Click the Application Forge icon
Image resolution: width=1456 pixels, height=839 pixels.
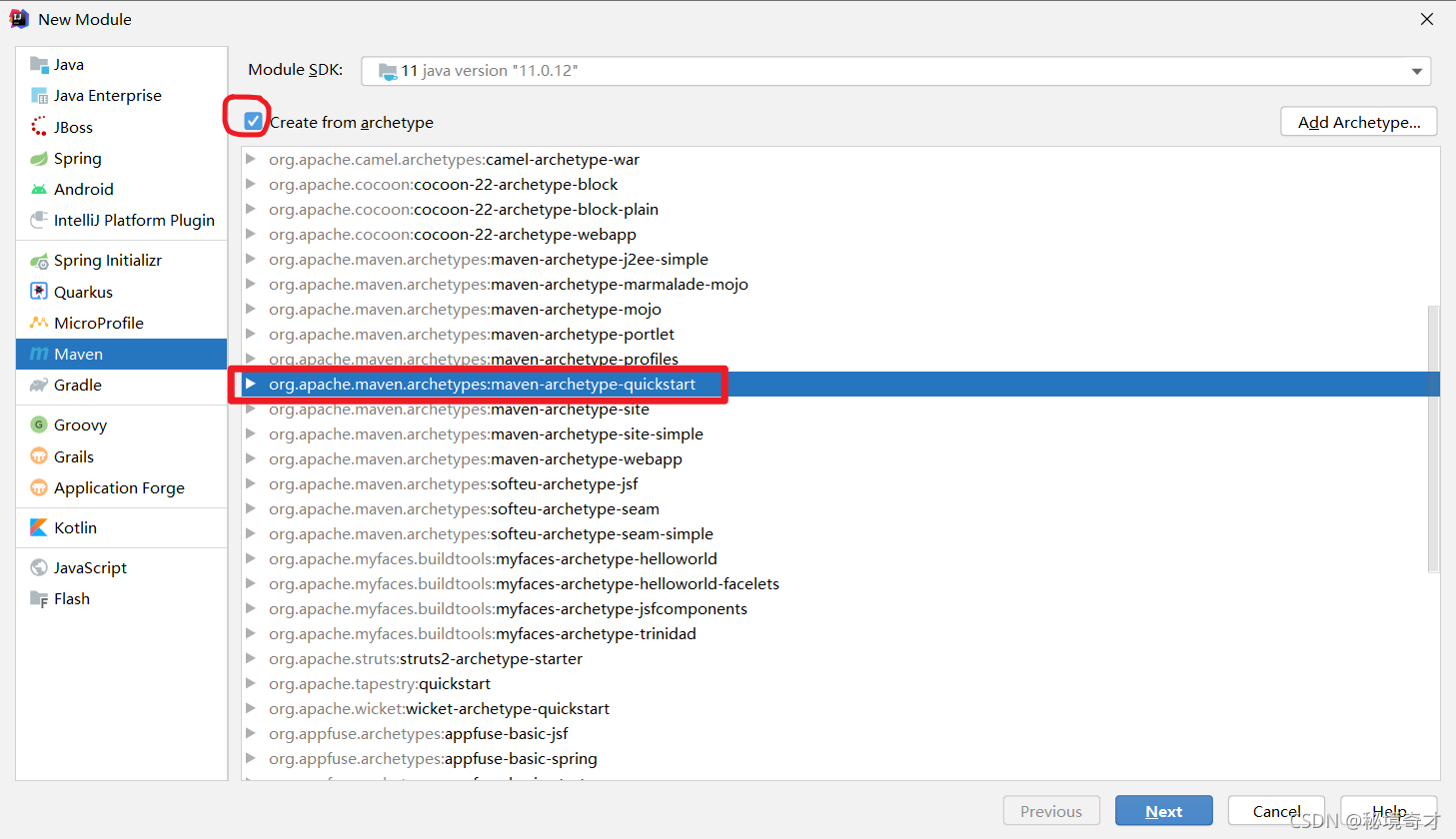pyautogui.click(x=39, y=487)
